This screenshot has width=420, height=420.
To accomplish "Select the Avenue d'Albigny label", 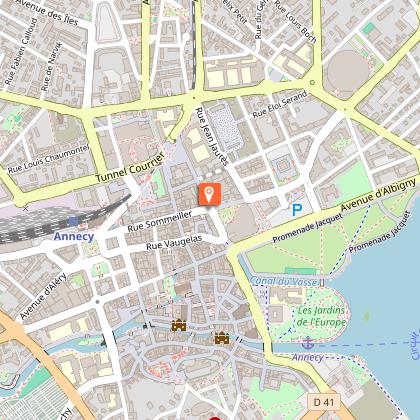I will (378, 194).
